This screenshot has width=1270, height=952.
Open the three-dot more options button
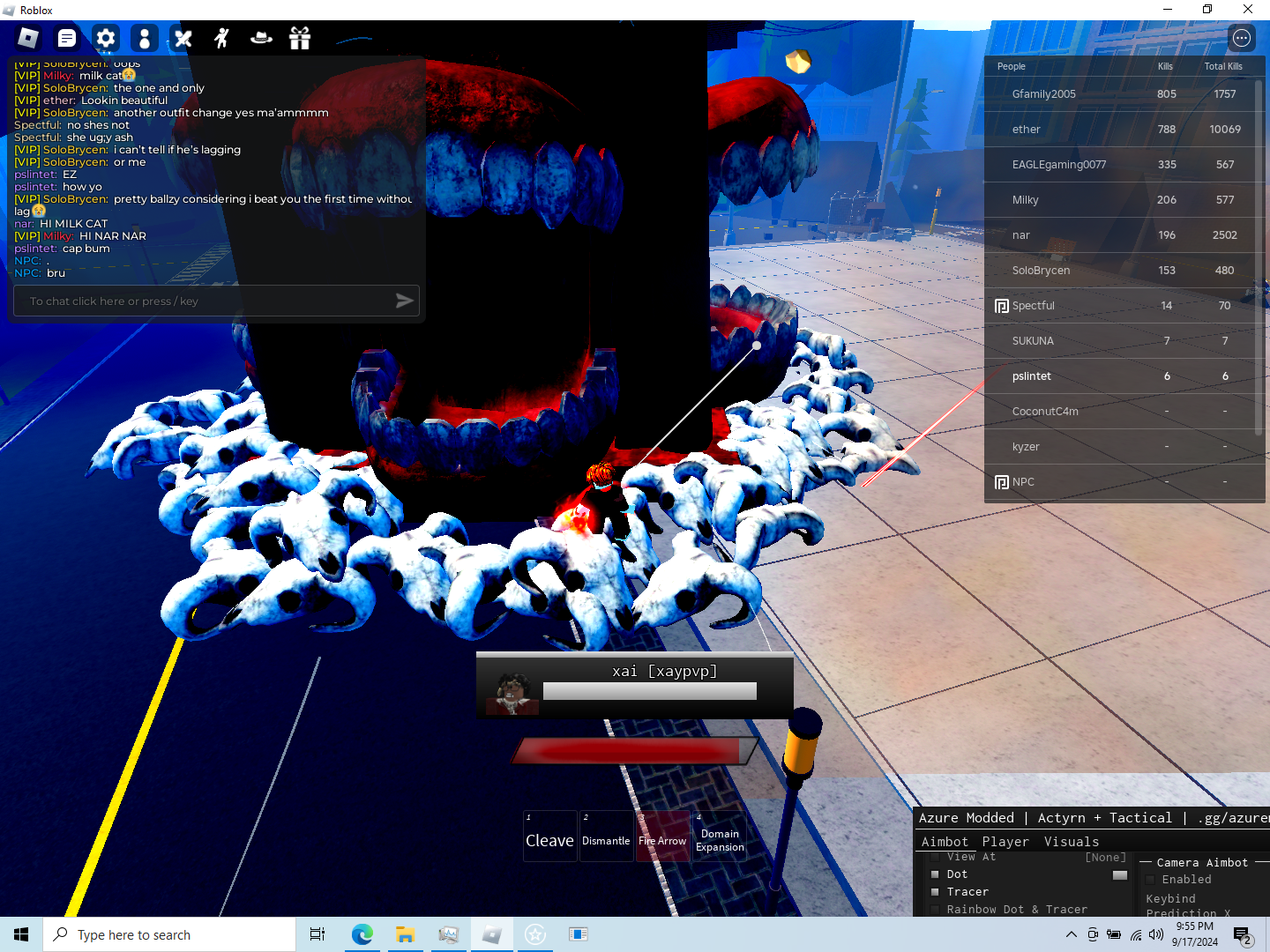coord(1242,38)
